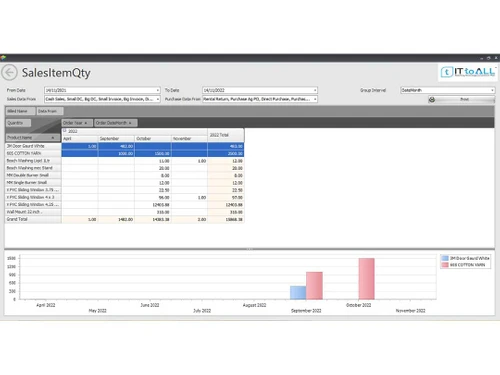Click blue legend swatch for 3M Door Gaurd White
Image resolution: width=500 pixels, height=375 pixels.
point(445,258)
